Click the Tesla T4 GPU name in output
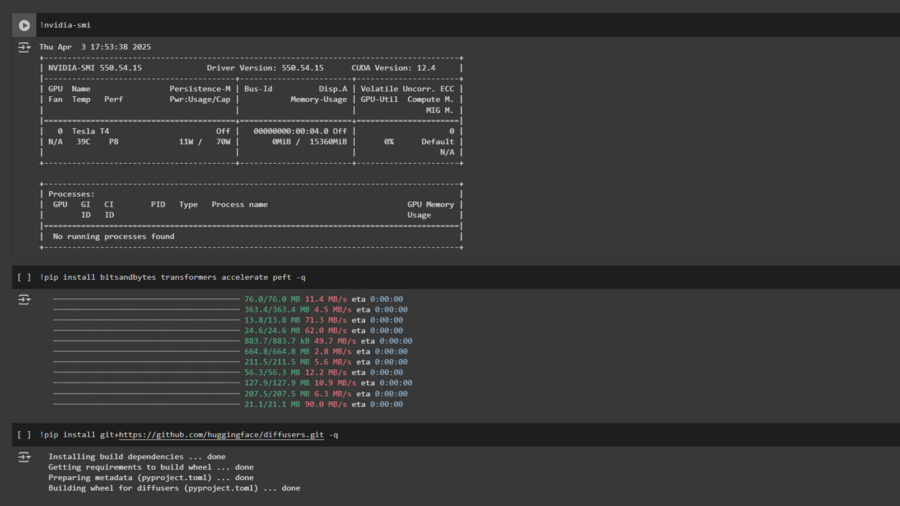 (90, 131)
